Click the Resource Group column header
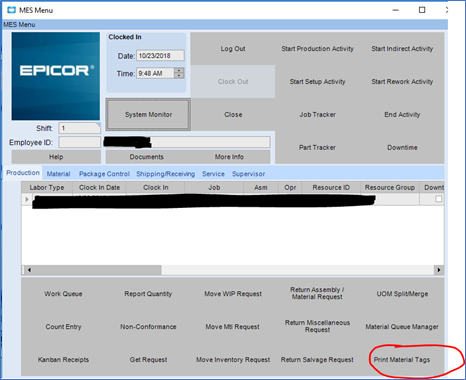The height and width of the screenshot is (380, 466). 390,187
